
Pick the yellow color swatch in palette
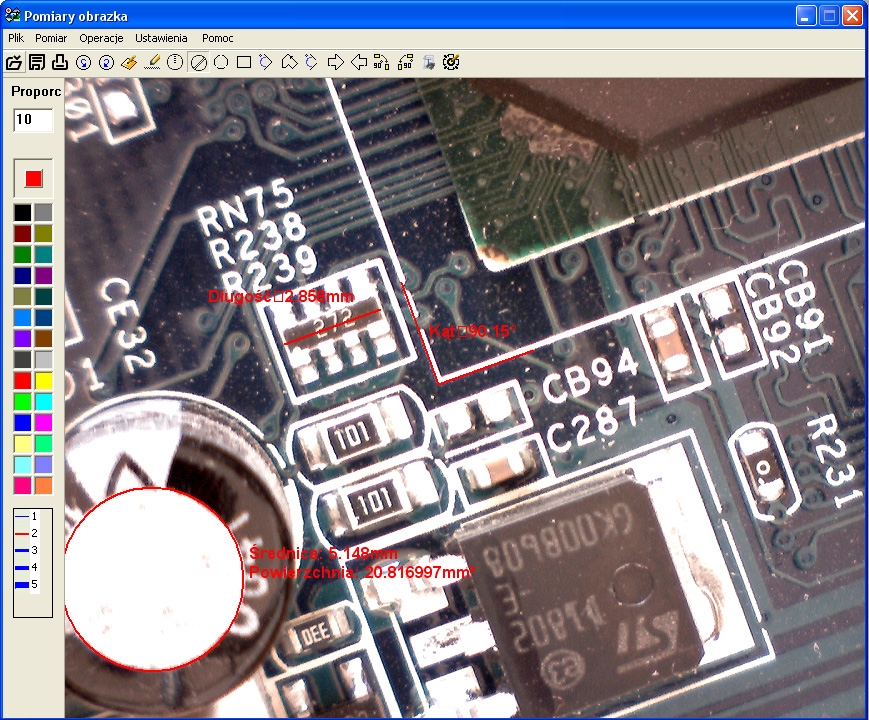coord(43,380)
